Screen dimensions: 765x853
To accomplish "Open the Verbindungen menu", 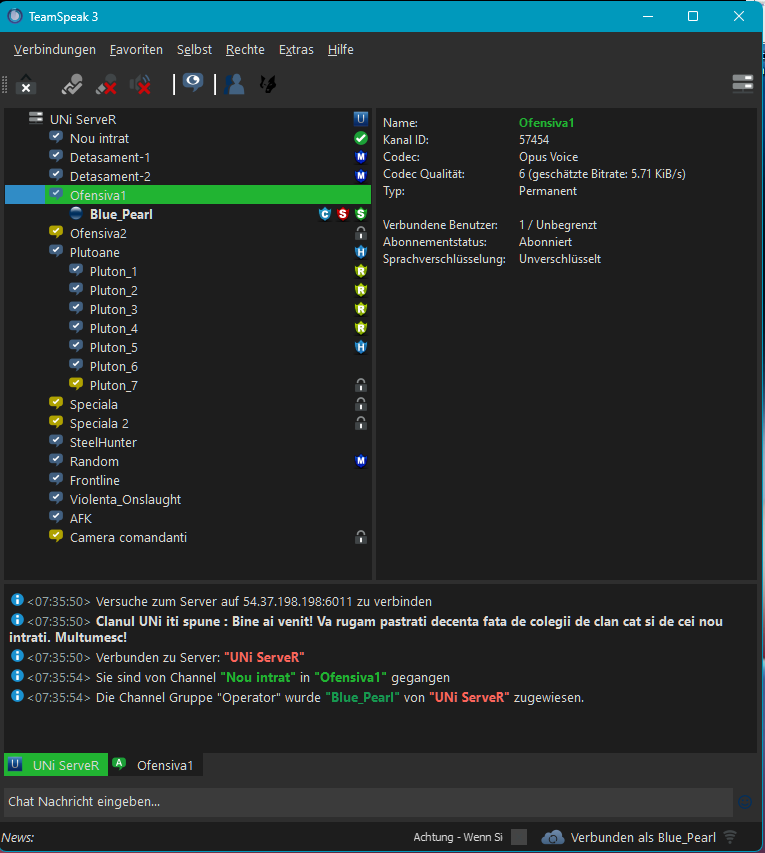I will pos(54,50).
